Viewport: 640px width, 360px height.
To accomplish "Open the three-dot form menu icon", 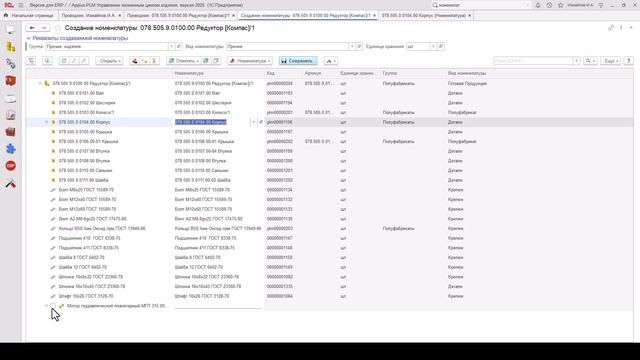I will point(621,28).
